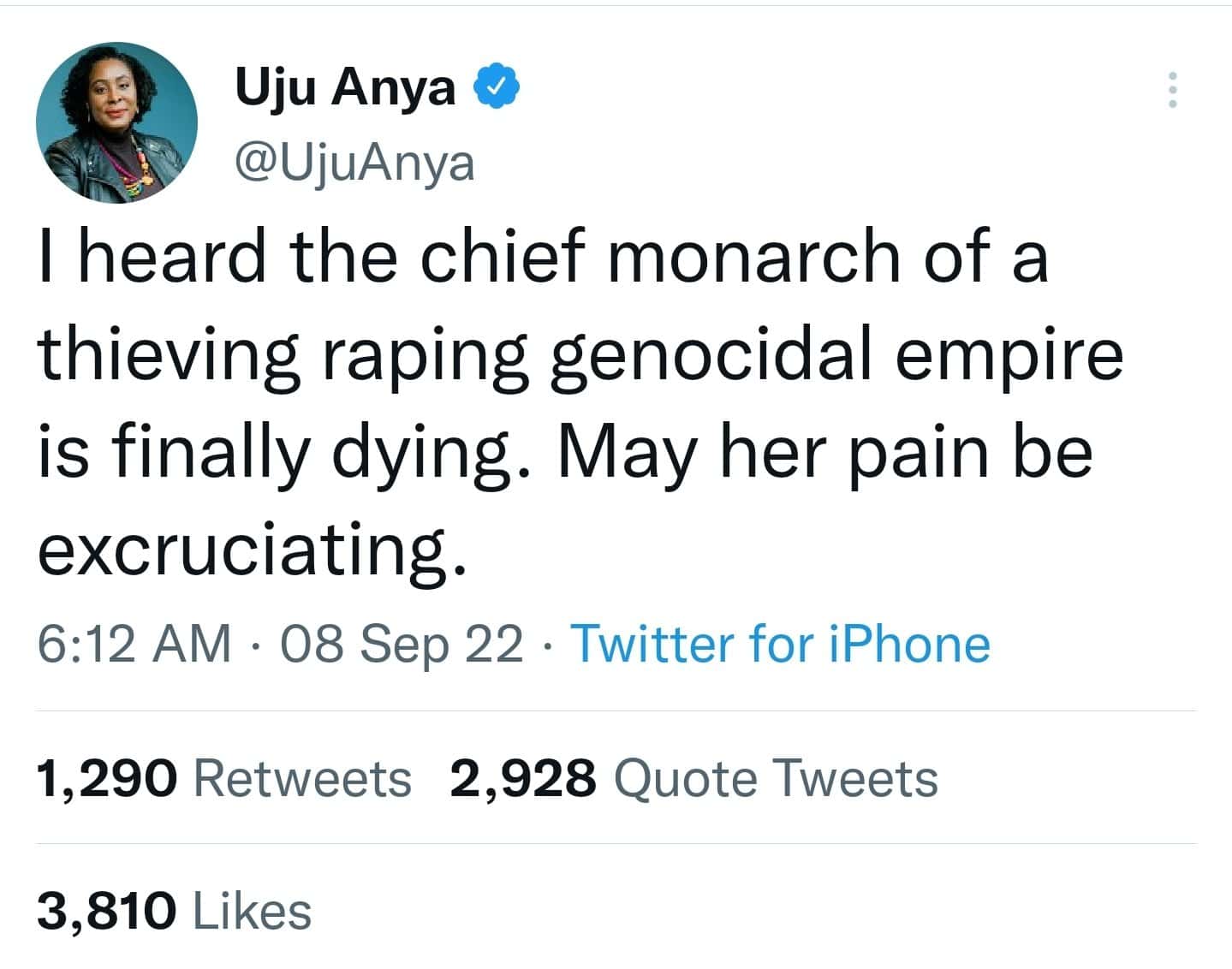Click the word 'empire' in the tweet
Viewport: 1232px width, 969px height.
pyautogui.click(x=1009, y=354)
